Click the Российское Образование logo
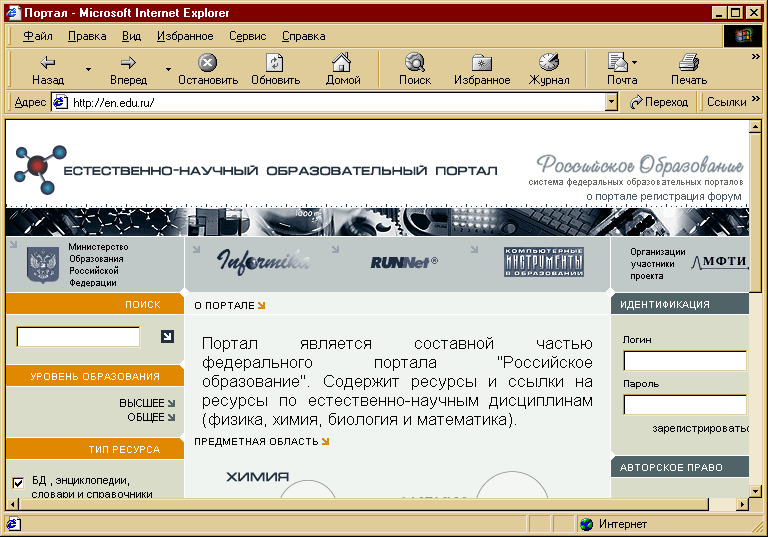 [639, 165]
